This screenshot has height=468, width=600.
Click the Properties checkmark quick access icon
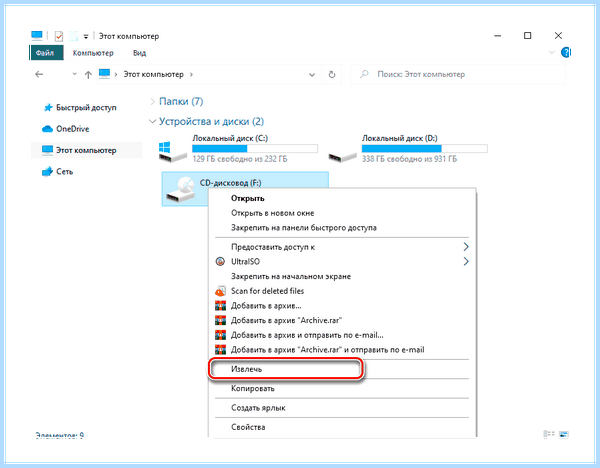(59, 36)
